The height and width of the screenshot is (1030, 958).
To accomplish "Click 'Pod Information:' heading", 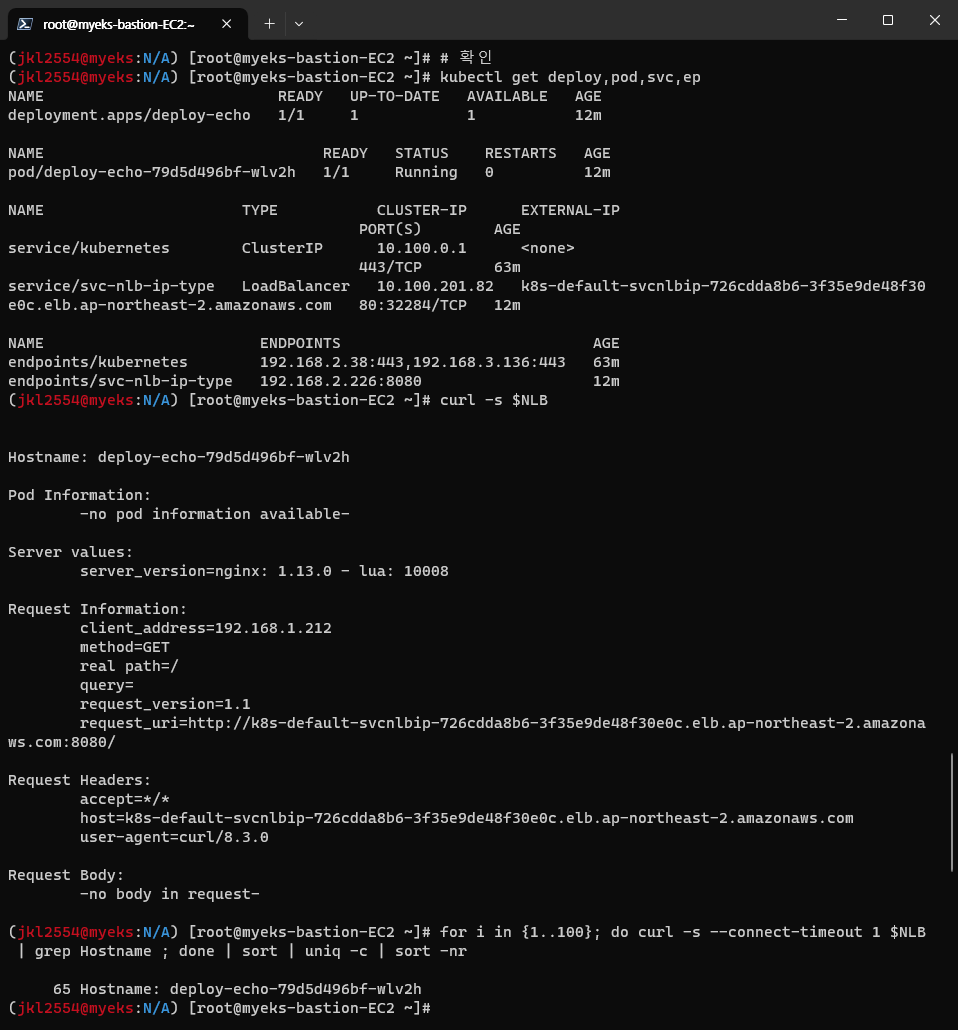I will tap(80, 495).
